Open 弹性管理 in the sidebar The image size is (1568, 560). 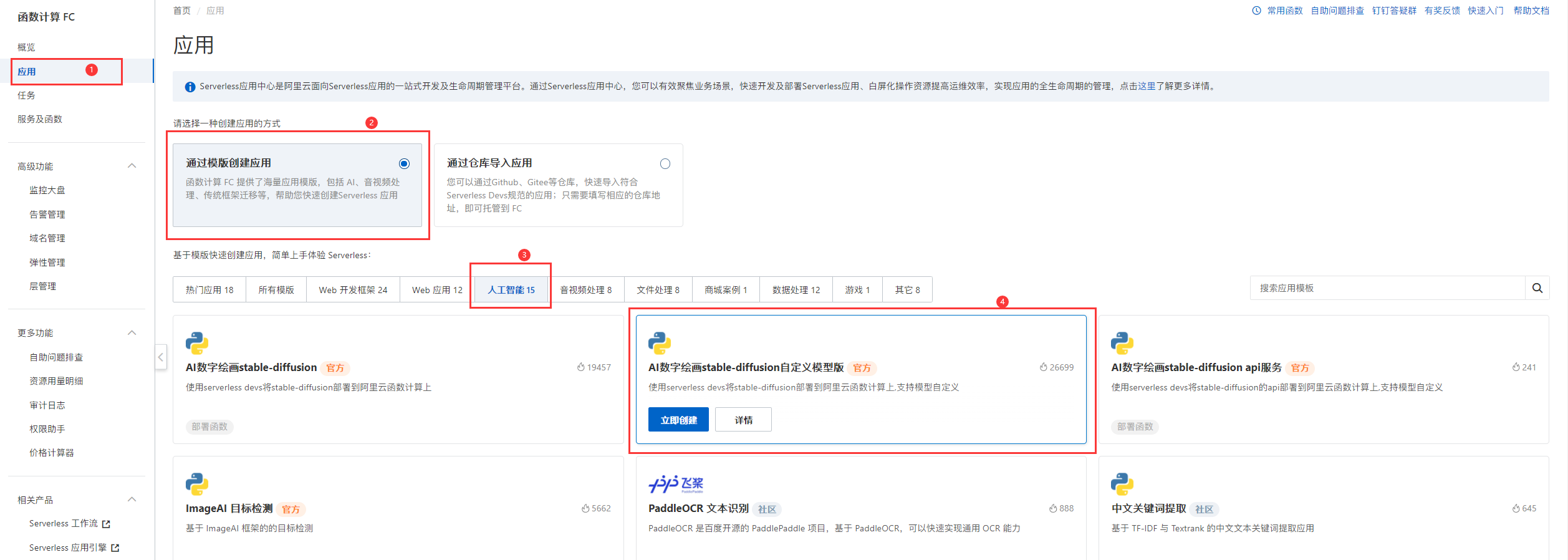pyautogui.click(x=47, y=263)
